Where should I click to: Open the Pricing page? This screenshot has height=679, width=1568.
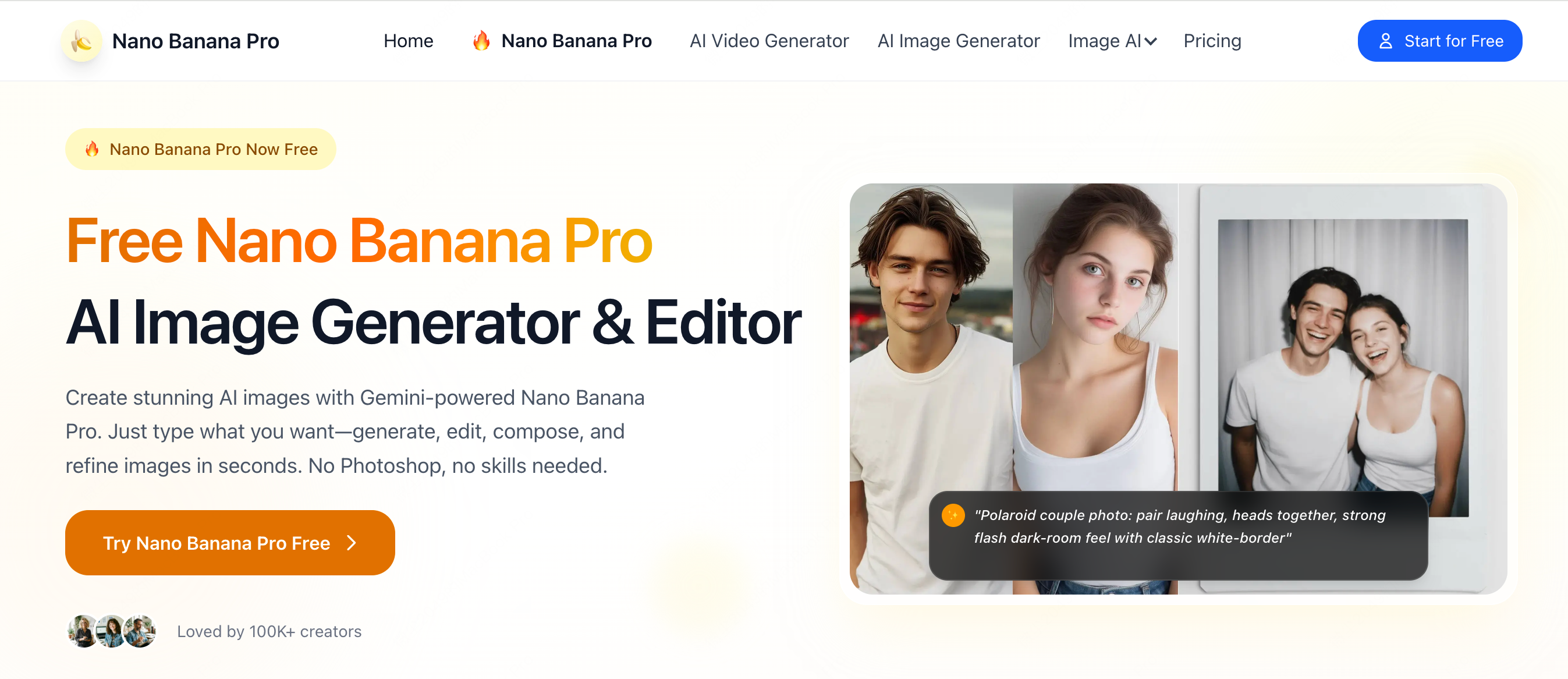(x=1212, y=41)
